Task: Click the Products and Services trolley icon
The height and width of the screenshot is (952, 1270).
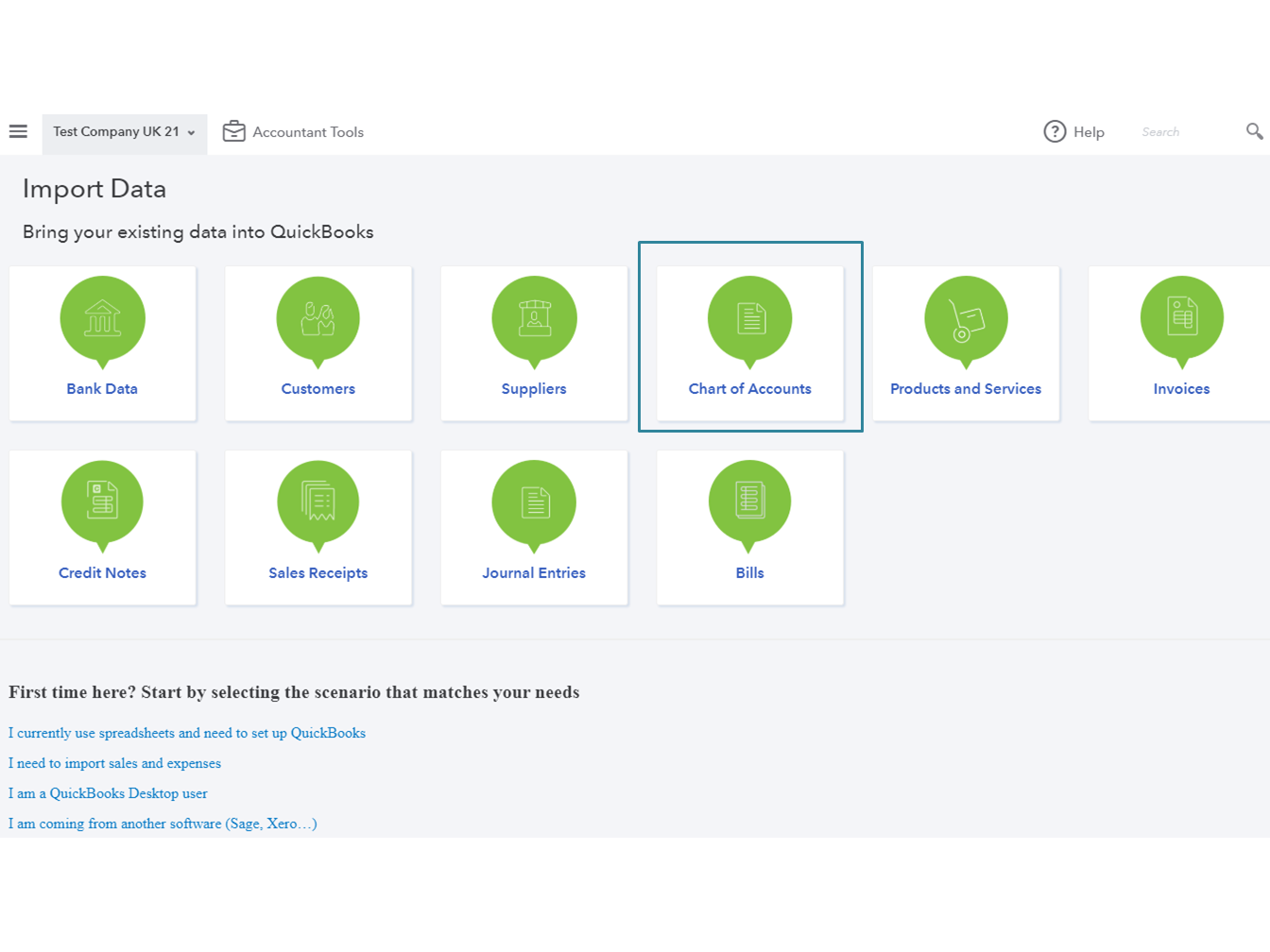Action: pos(966,319)
